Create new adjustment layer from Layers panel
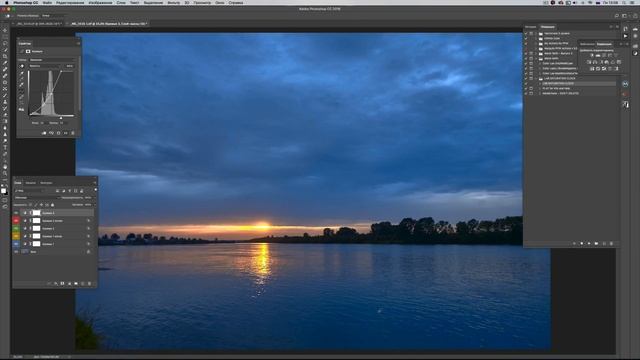The image size is (640, 360). [x=69, y=283]
